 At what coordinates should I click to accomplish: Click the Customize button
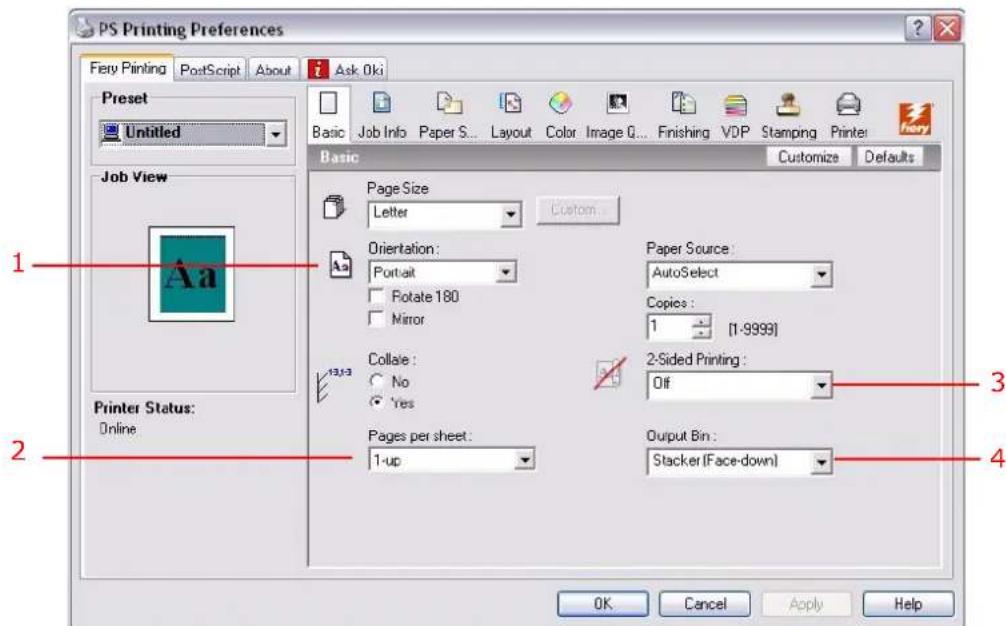tap(808, 156)
